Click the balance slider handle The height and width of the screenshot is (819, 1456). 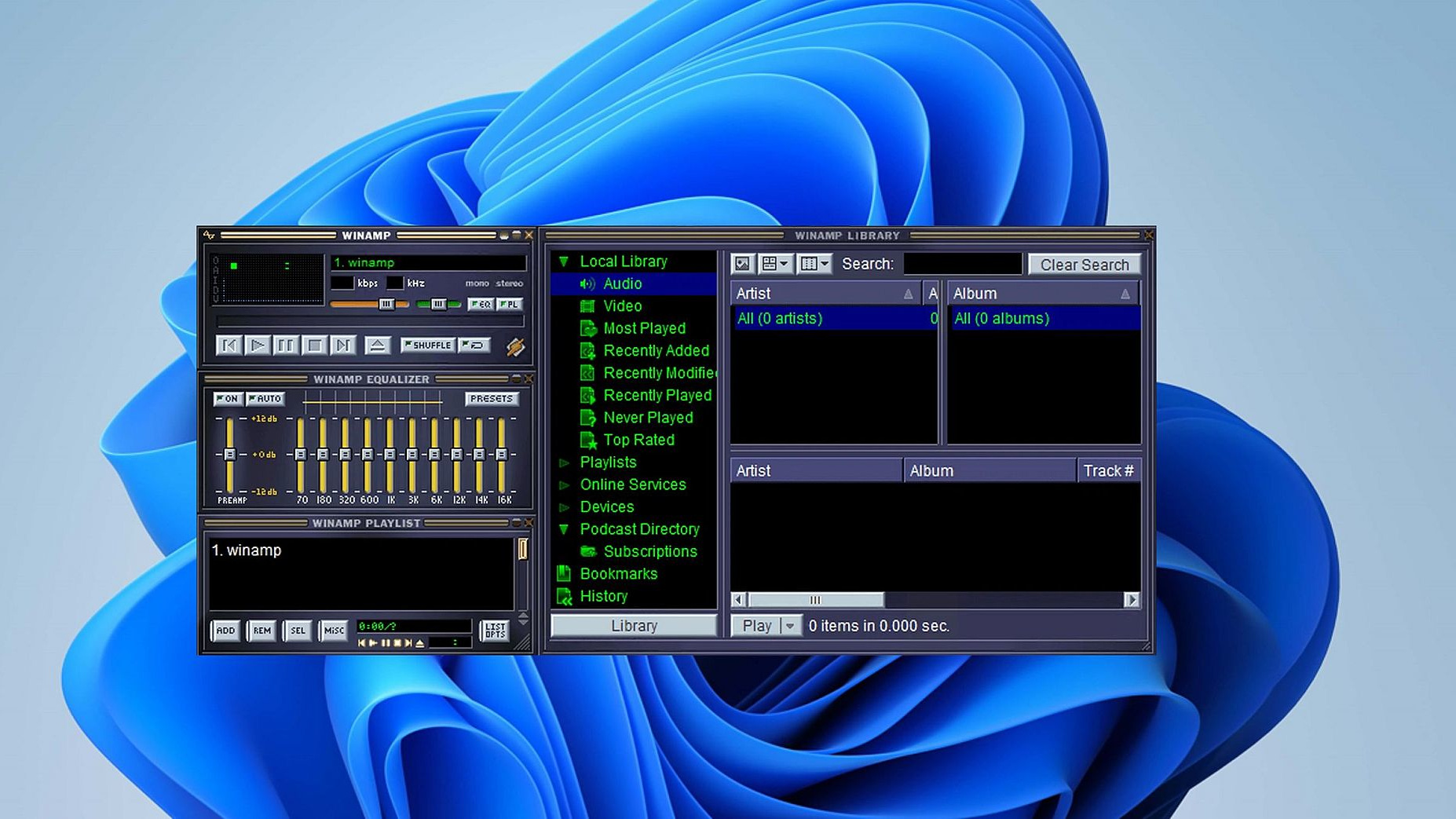click(438, 304)
